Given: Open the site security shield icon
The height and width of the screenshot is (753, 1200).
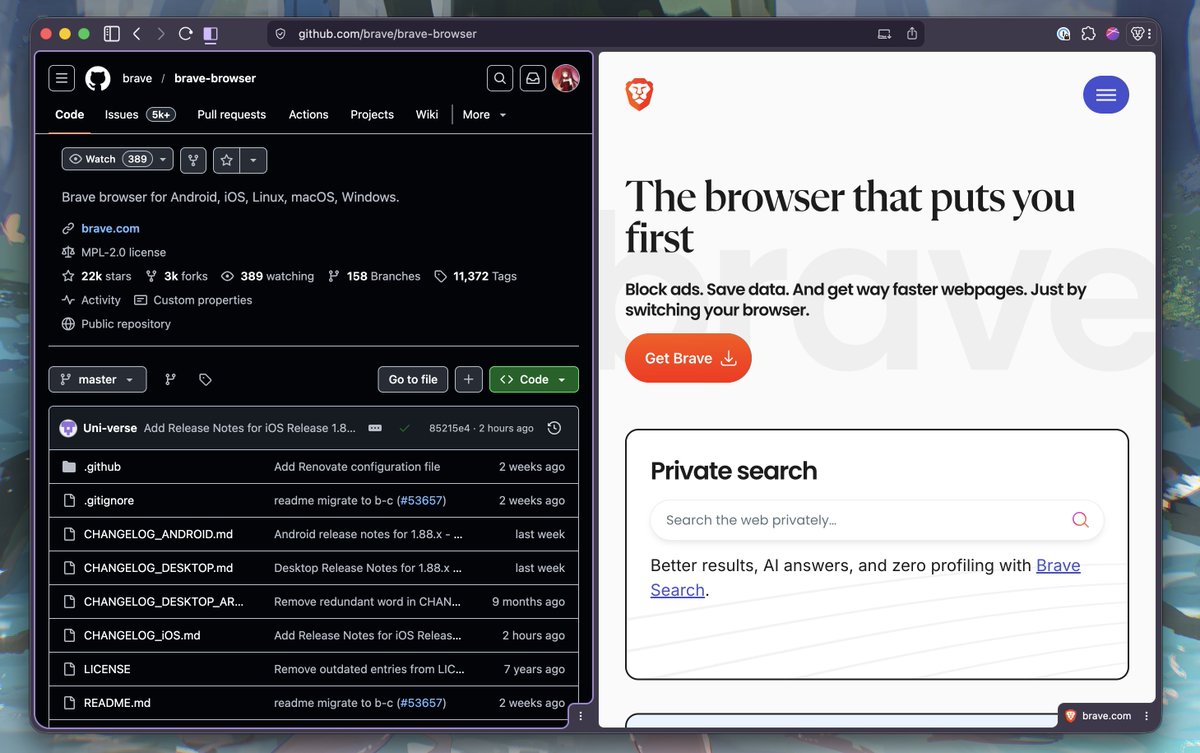Looking at the screenshot, I should (281, 34).
